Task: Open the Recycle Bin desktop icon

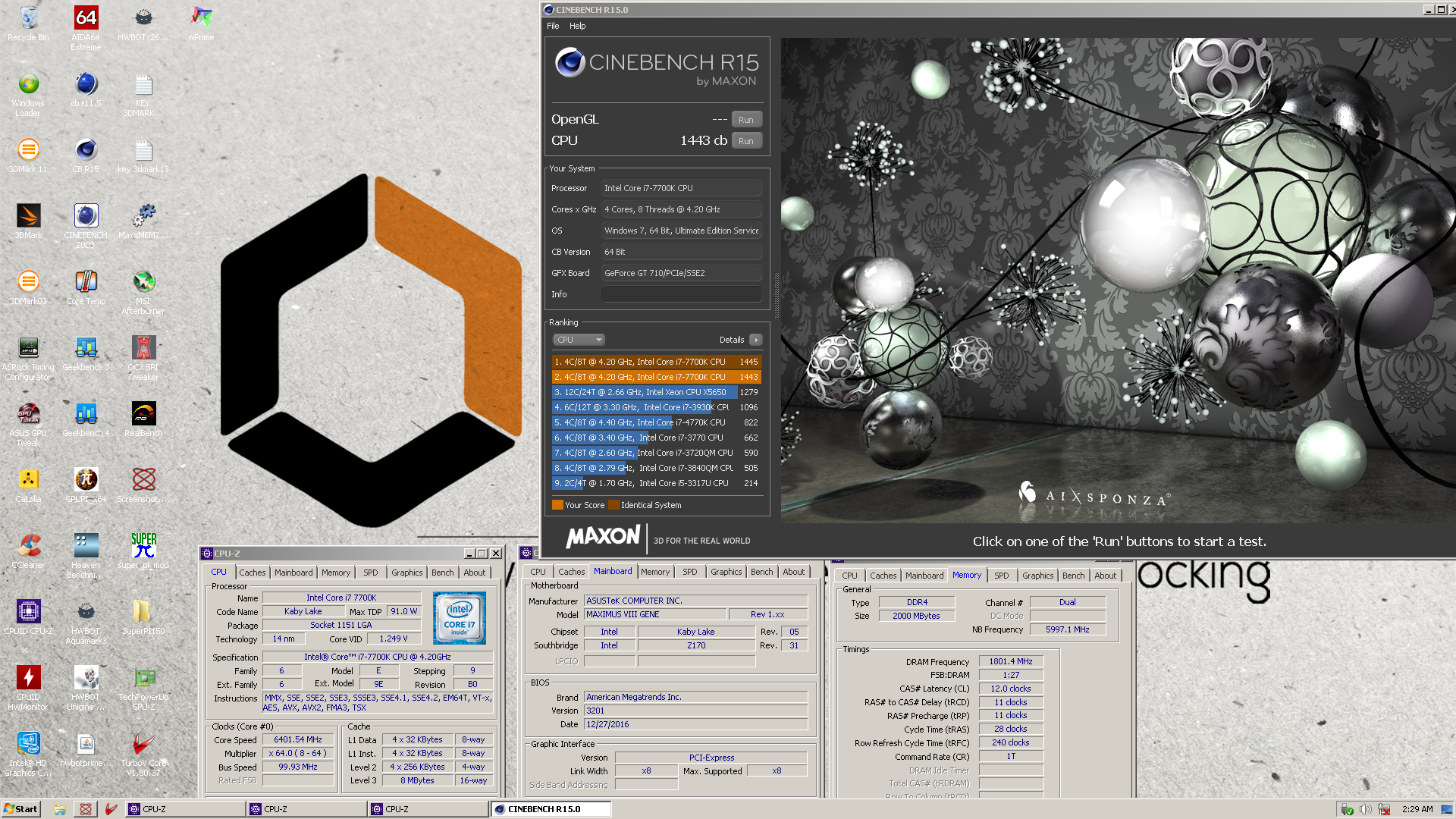Action: pyautogui.click(x=28, y=24)
